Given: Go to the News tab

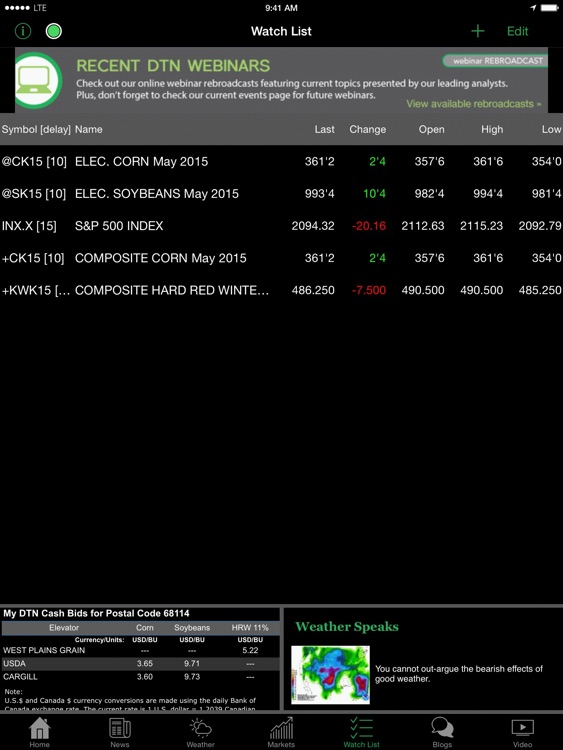Looking at the screenshot, I should [x=120, y=732].
